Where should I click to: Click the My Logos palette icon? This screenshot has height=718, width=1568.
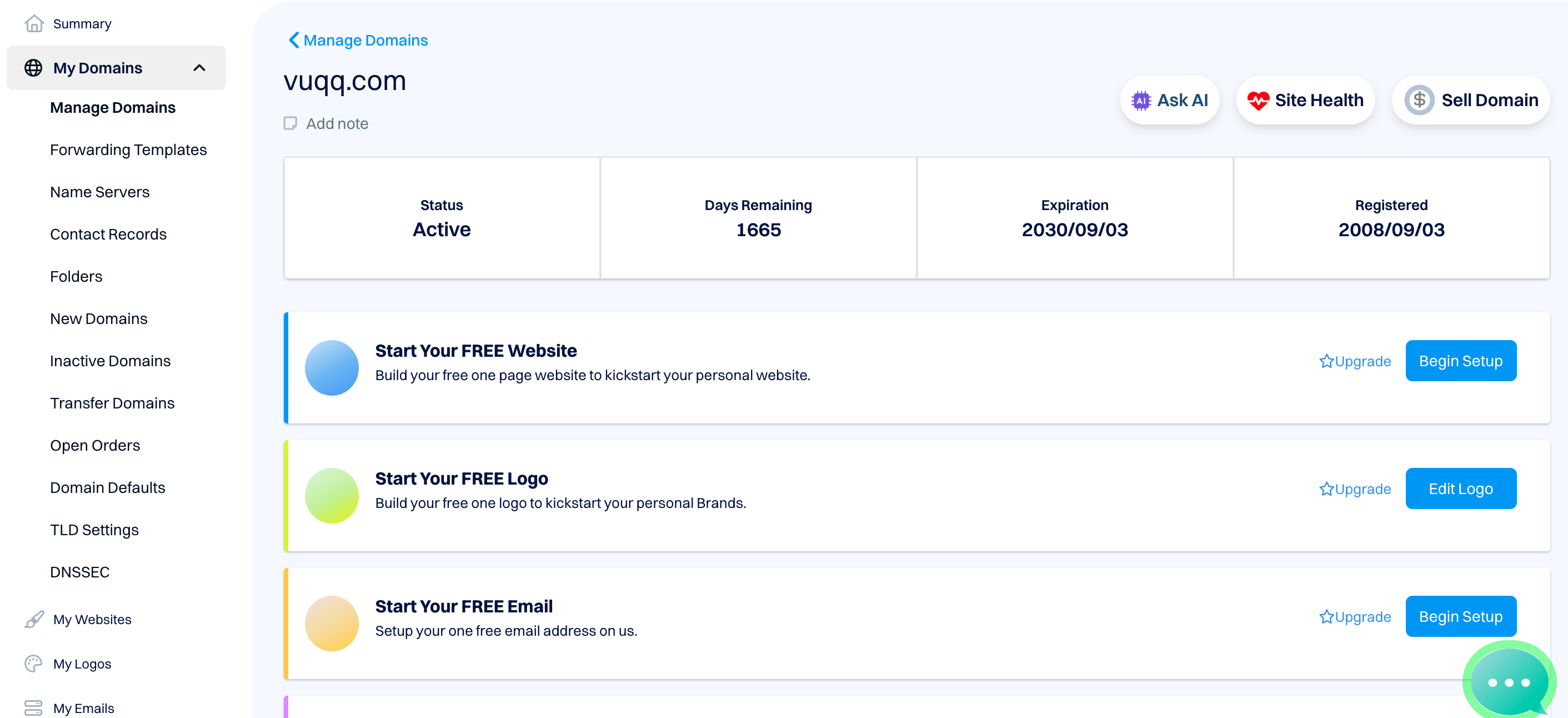tap(33, 664)
